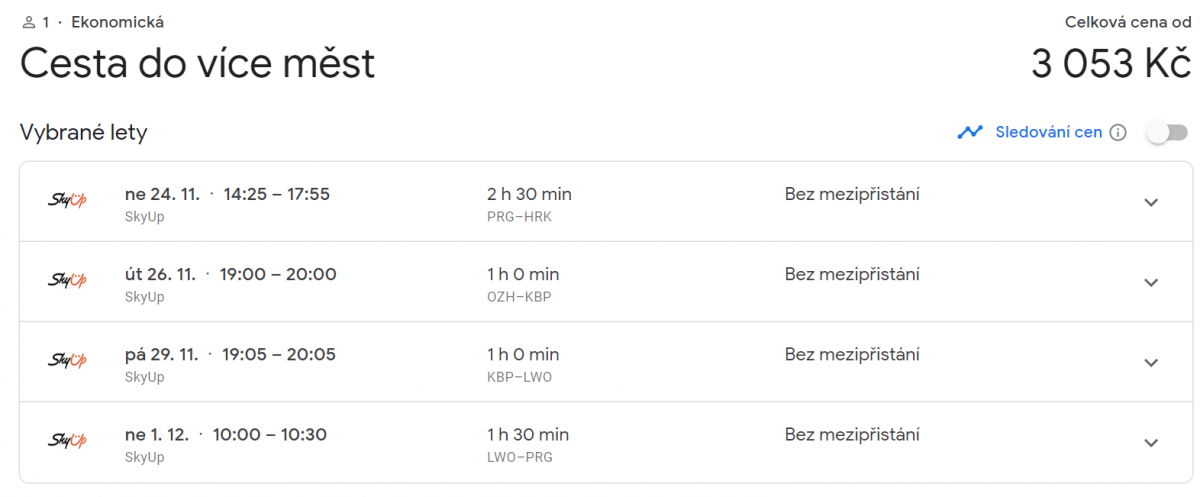Open info icon next to Sledování cen
Viewport: 1200px width, 497px height.
coord(1118,132)
